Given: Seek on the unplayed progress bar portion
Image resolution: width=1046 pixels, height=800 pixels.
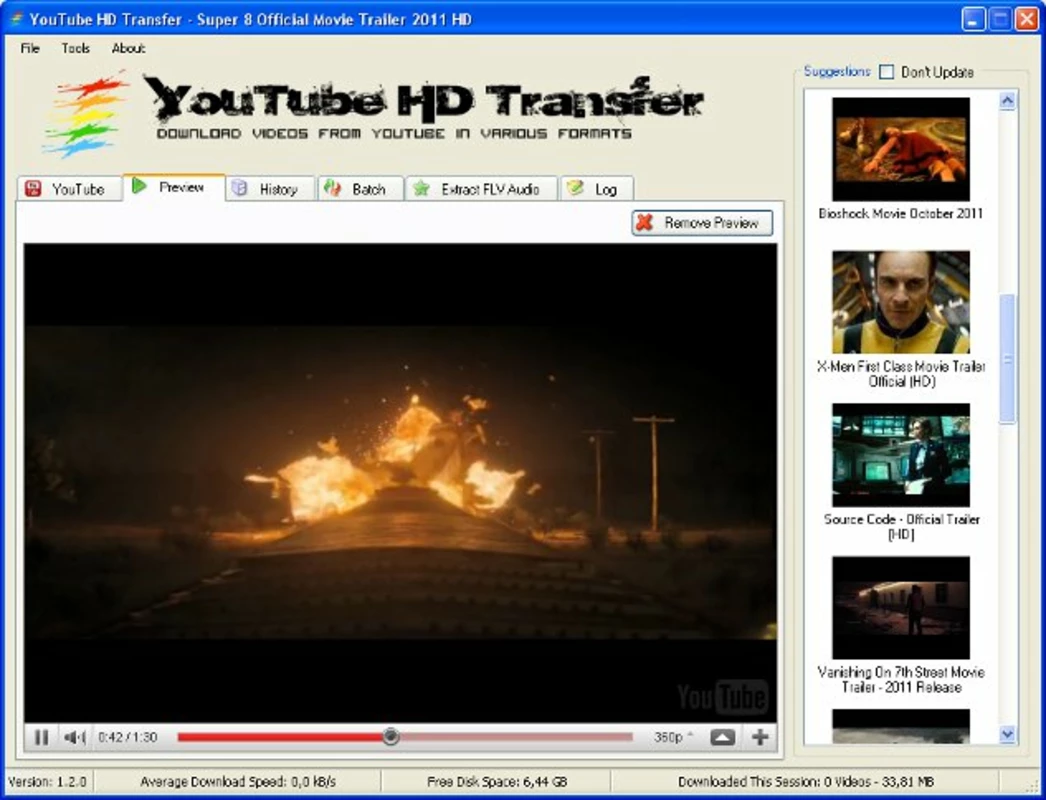Looking at the screenshot, I should pyautogui.click(x=516, y=737).
